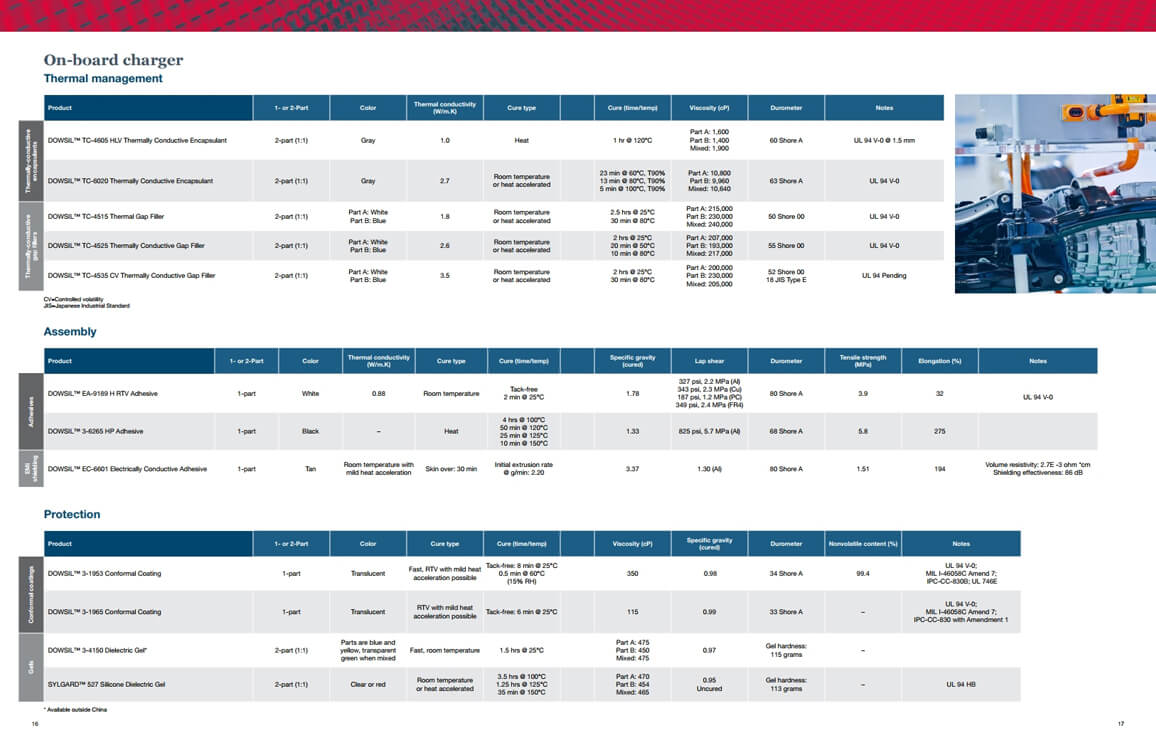
Task: Click the "Lap shear" column header
Action: pos(709,361)
